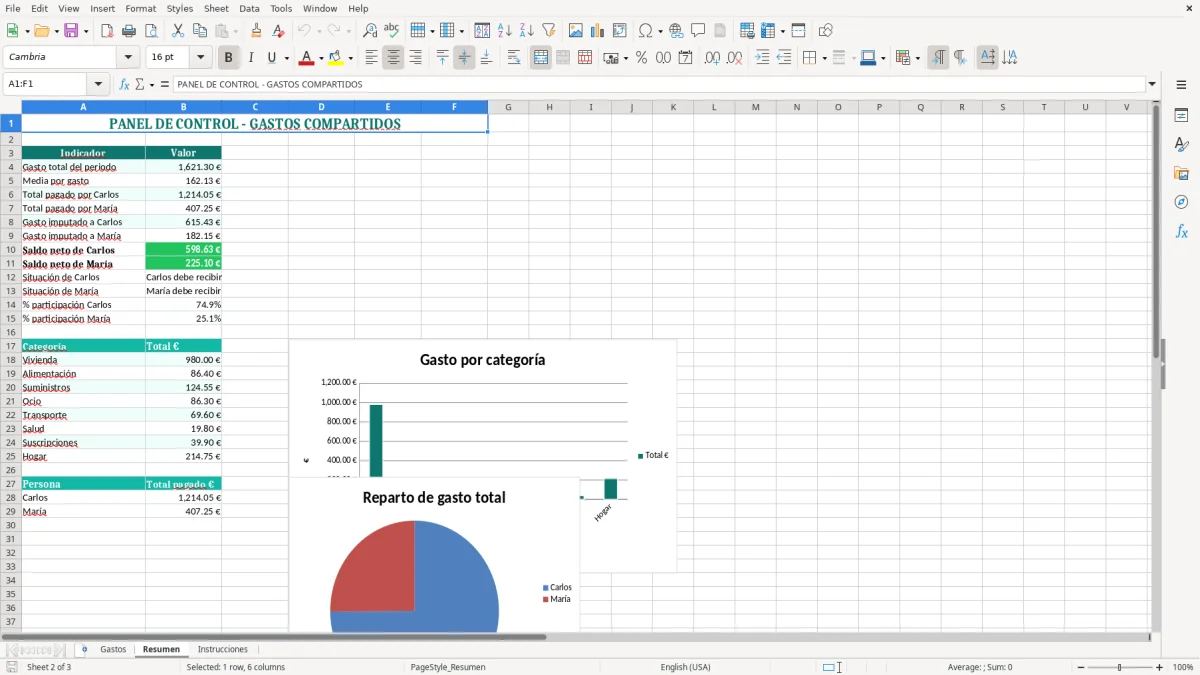Click into the formula input line
Image resolution: width=1200 pixels, height=675 pixels.
click(658, 85)
